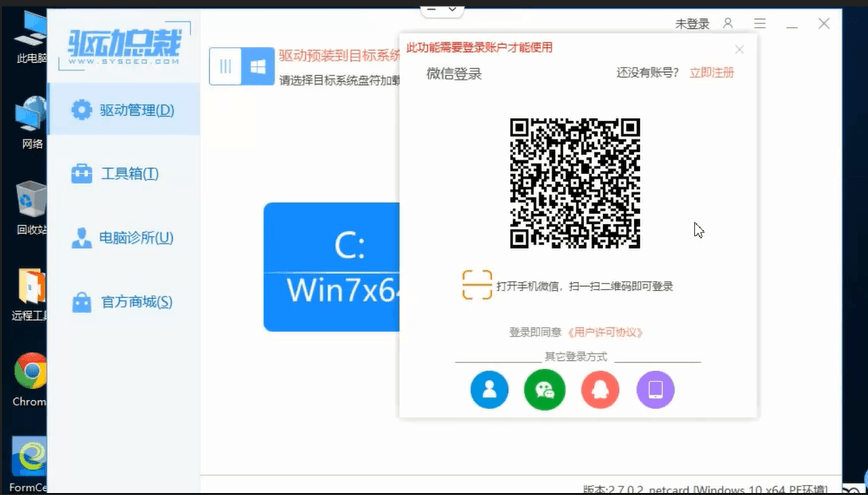Open the Official Store (官方商城) sidebar item
The height and width of the screenshot is (495, 868).
pos(123,302)
